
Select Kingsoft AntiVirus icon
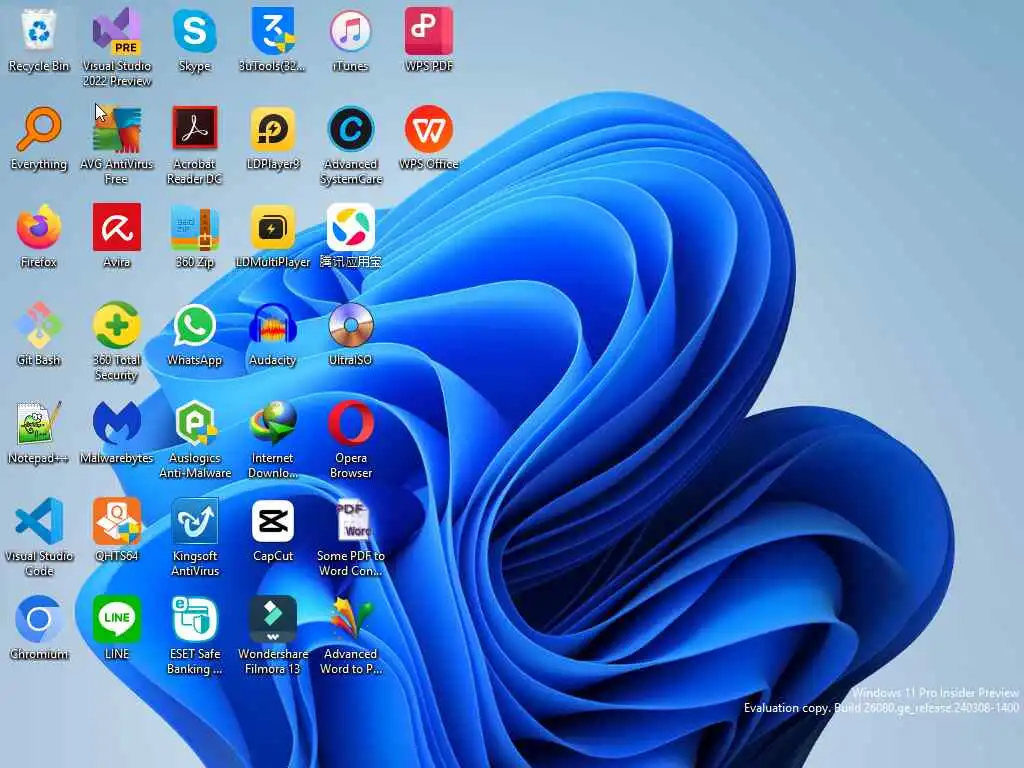tap(195, 521)
